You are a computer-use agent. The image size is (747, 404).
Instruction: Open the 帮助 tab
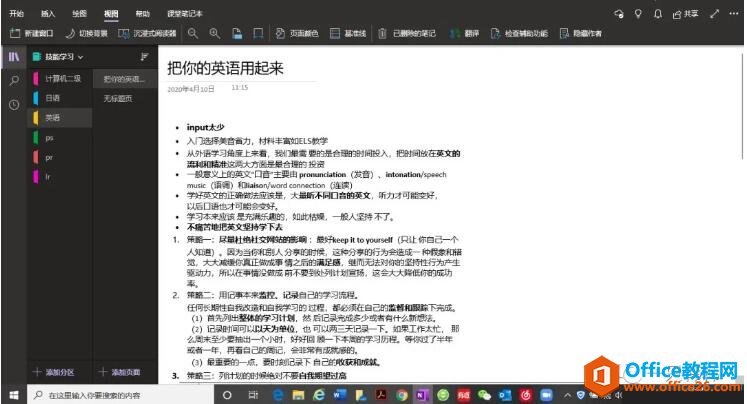[142, 13]
